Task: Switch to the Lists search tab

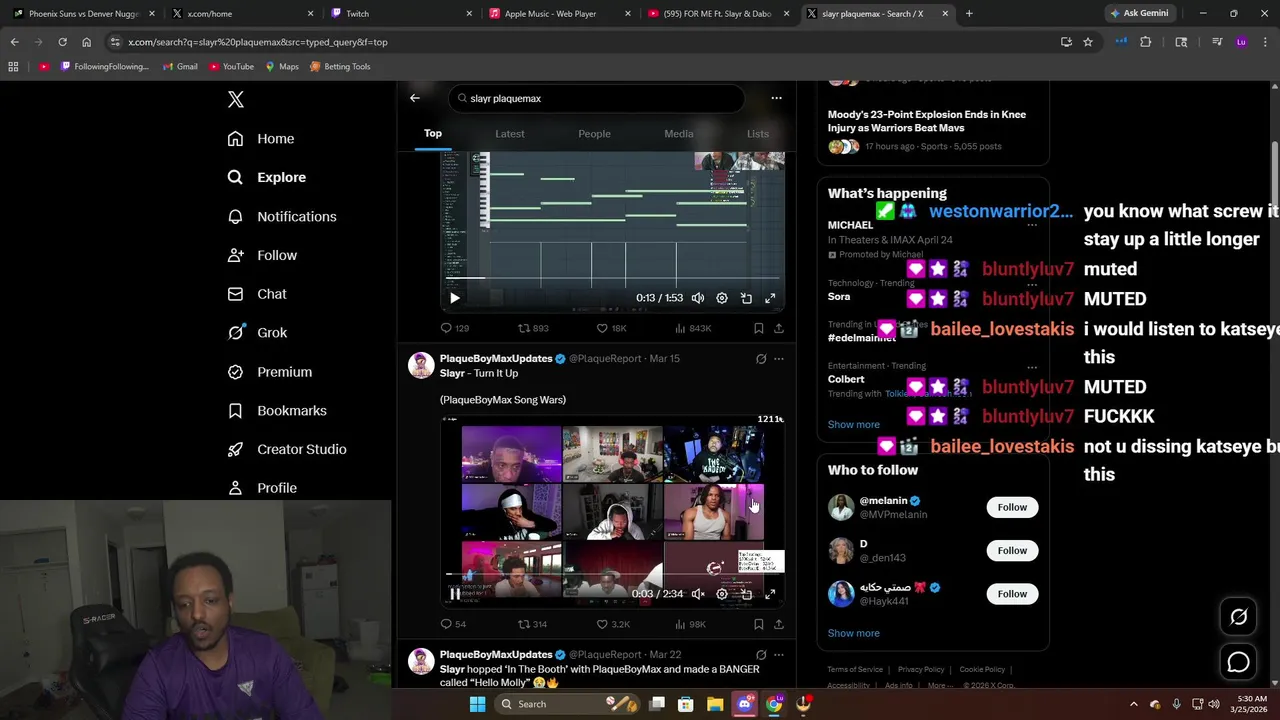Action: (x=758, y=134)
